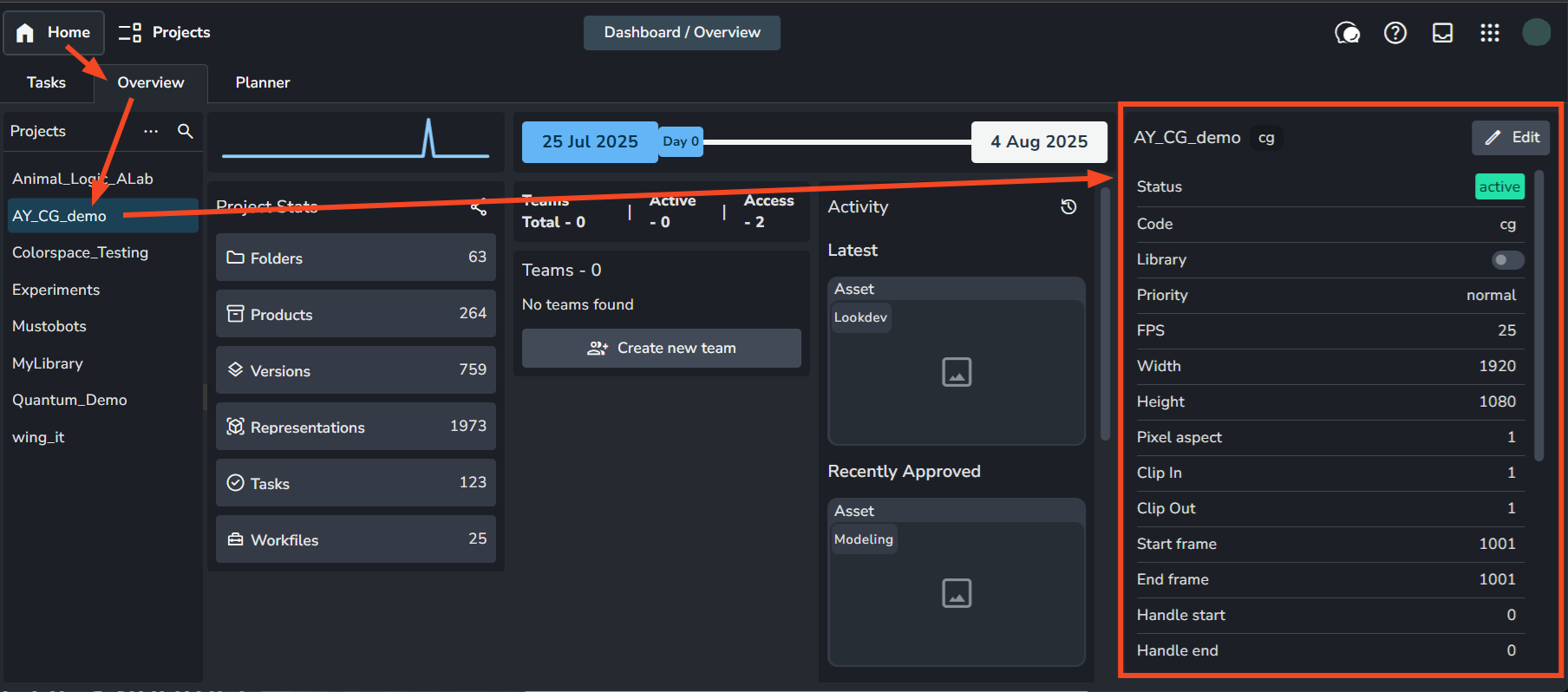Open the chat feedback icon
Image resolution: width=1568 pixels, height=692 pixels.
coord(1347,33)
